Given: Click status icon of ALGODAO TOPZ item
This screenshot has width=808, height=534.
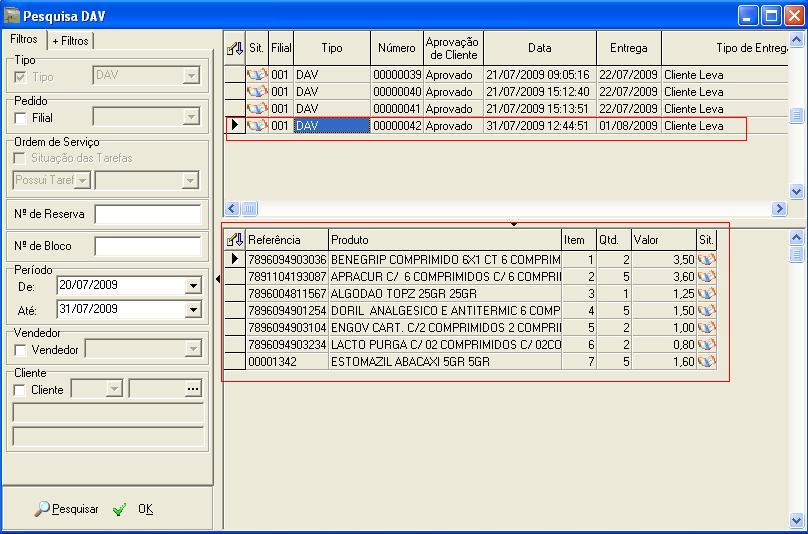Looking at the screenshot, I should [707, 294].
